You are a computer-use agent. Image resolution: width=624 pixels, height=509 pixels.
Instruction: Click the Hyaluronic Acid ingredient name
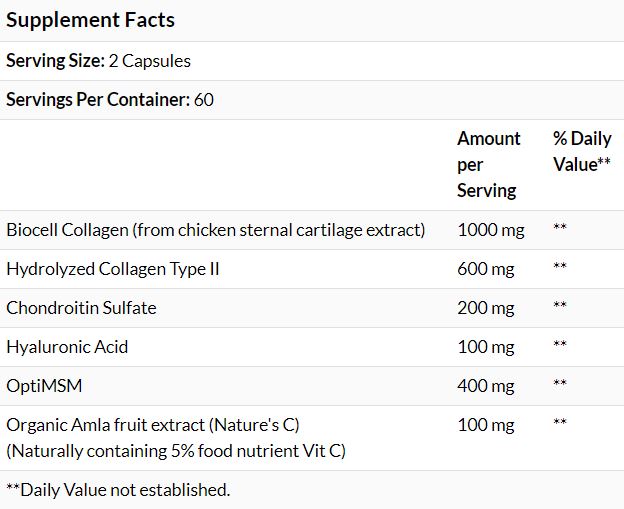coord(67,347)
